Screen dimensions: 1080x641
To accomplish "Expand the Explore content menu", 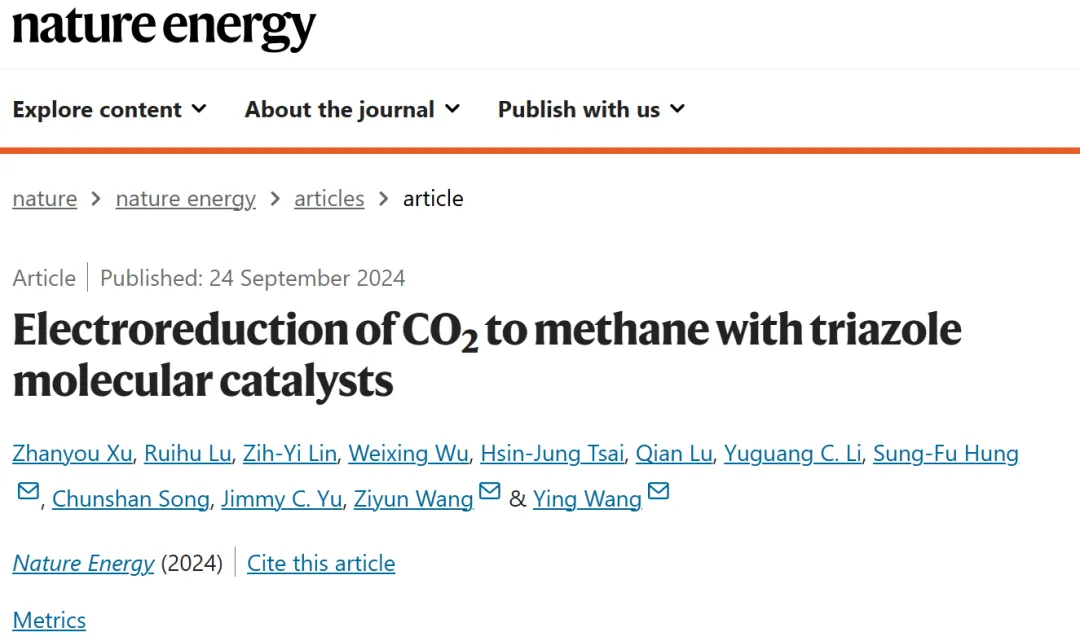I will pos(110,109).
